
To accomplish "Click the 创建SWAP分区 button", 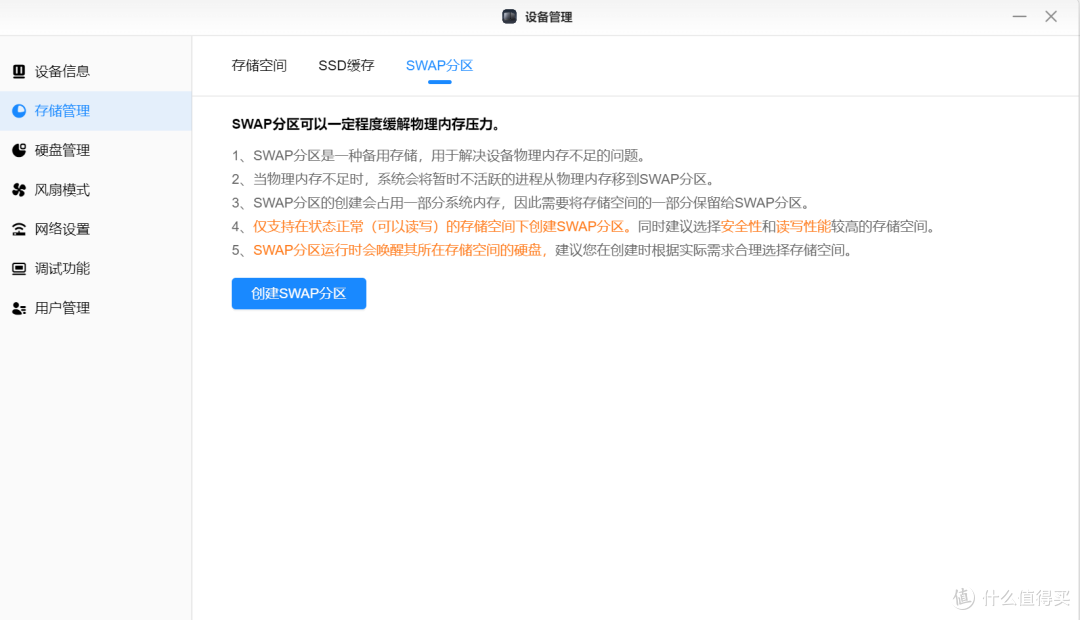I will 299,293.
